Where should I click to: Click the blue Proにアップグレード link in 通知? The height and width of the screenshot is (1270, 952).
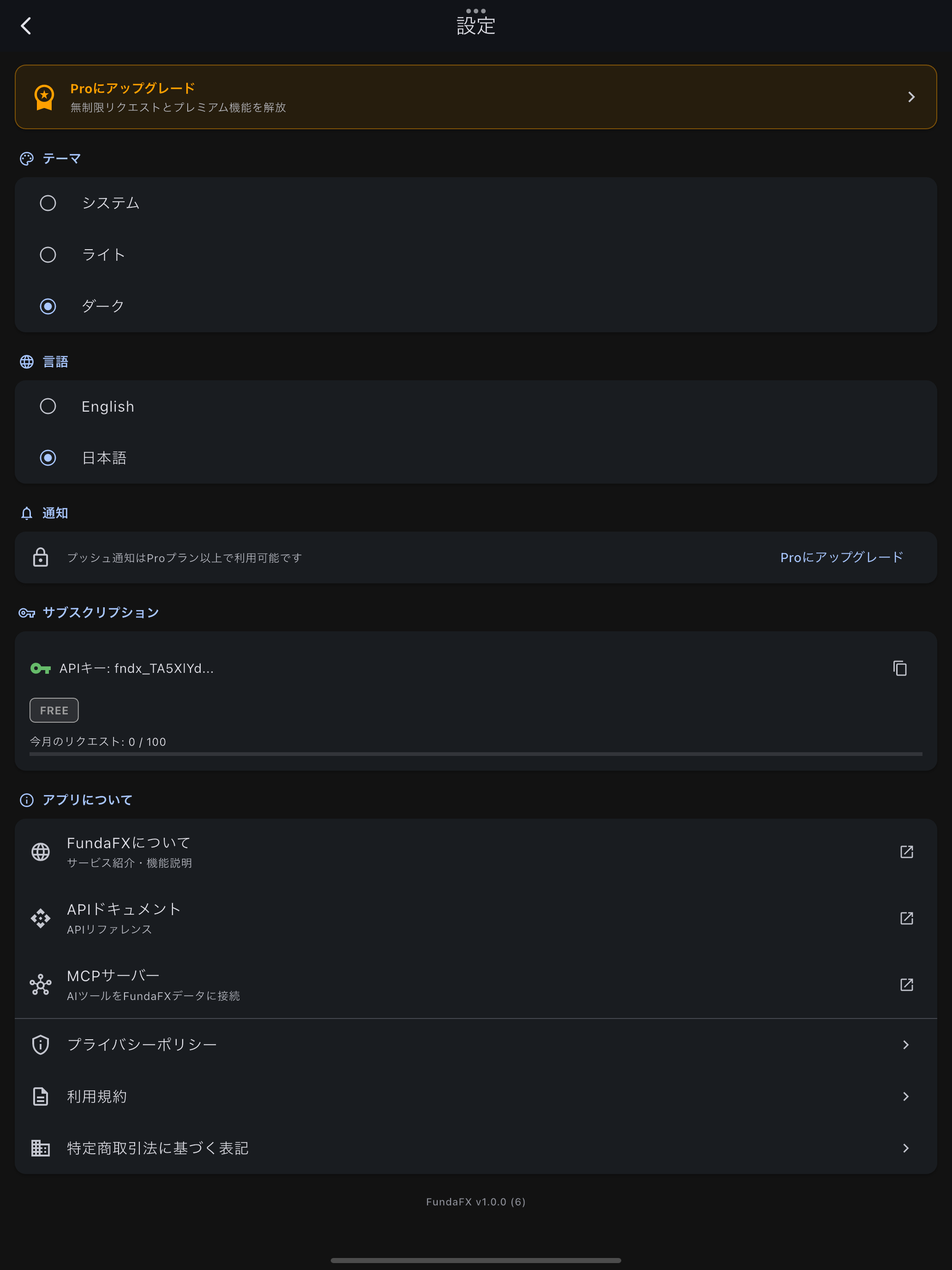coord(841,557)
